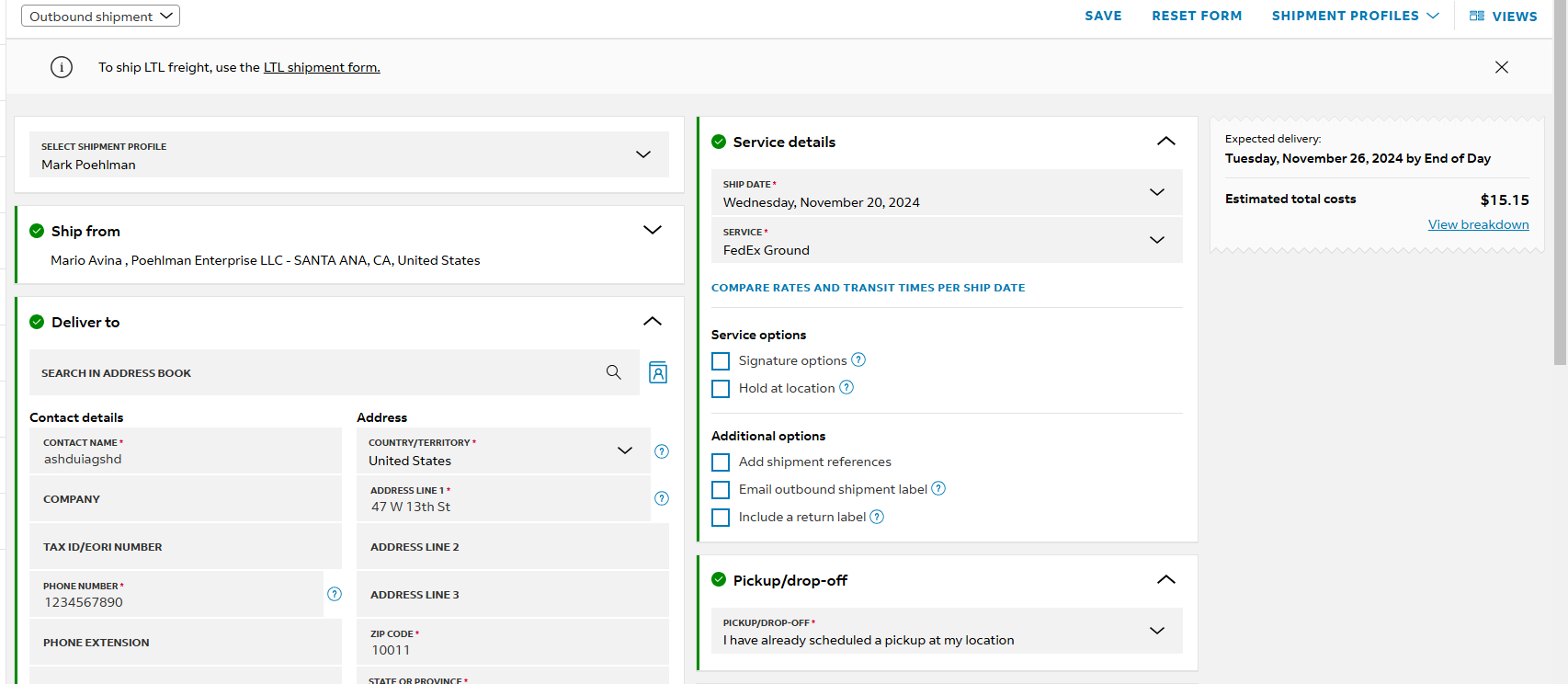Image resolution: width=1568 pixels, height=684 pixels.
Task: Click the Phone Number field
Action: (x=176, y=594)
